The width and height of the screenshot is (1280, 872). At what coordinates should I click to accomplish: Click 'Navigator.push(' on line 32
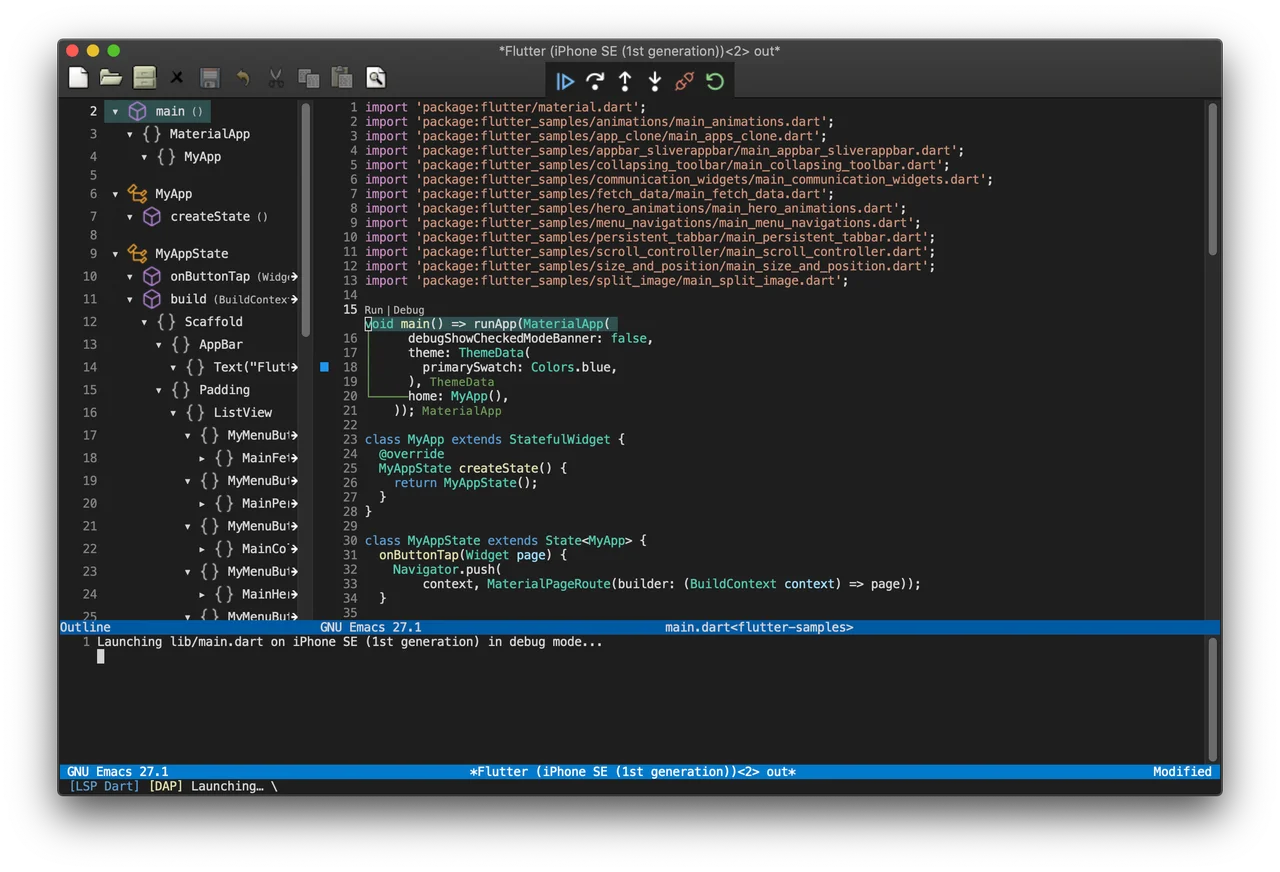click(447, 569)
